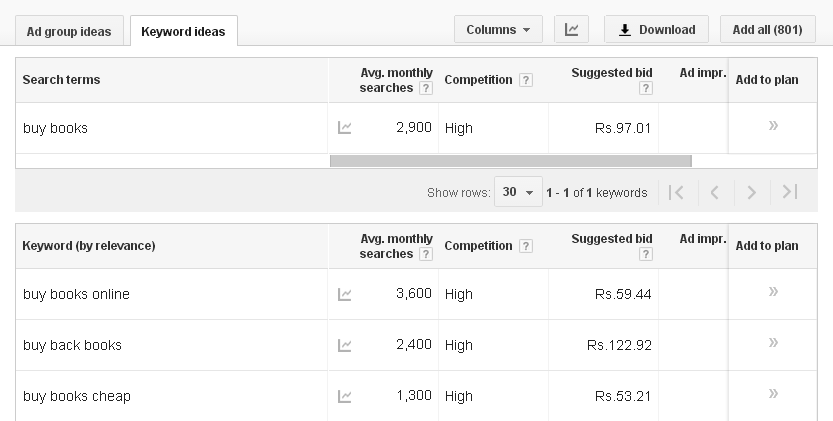Click the horizontal scrollbar in search terms table
This screenshot has width=833, height=421.
point(510,161)
